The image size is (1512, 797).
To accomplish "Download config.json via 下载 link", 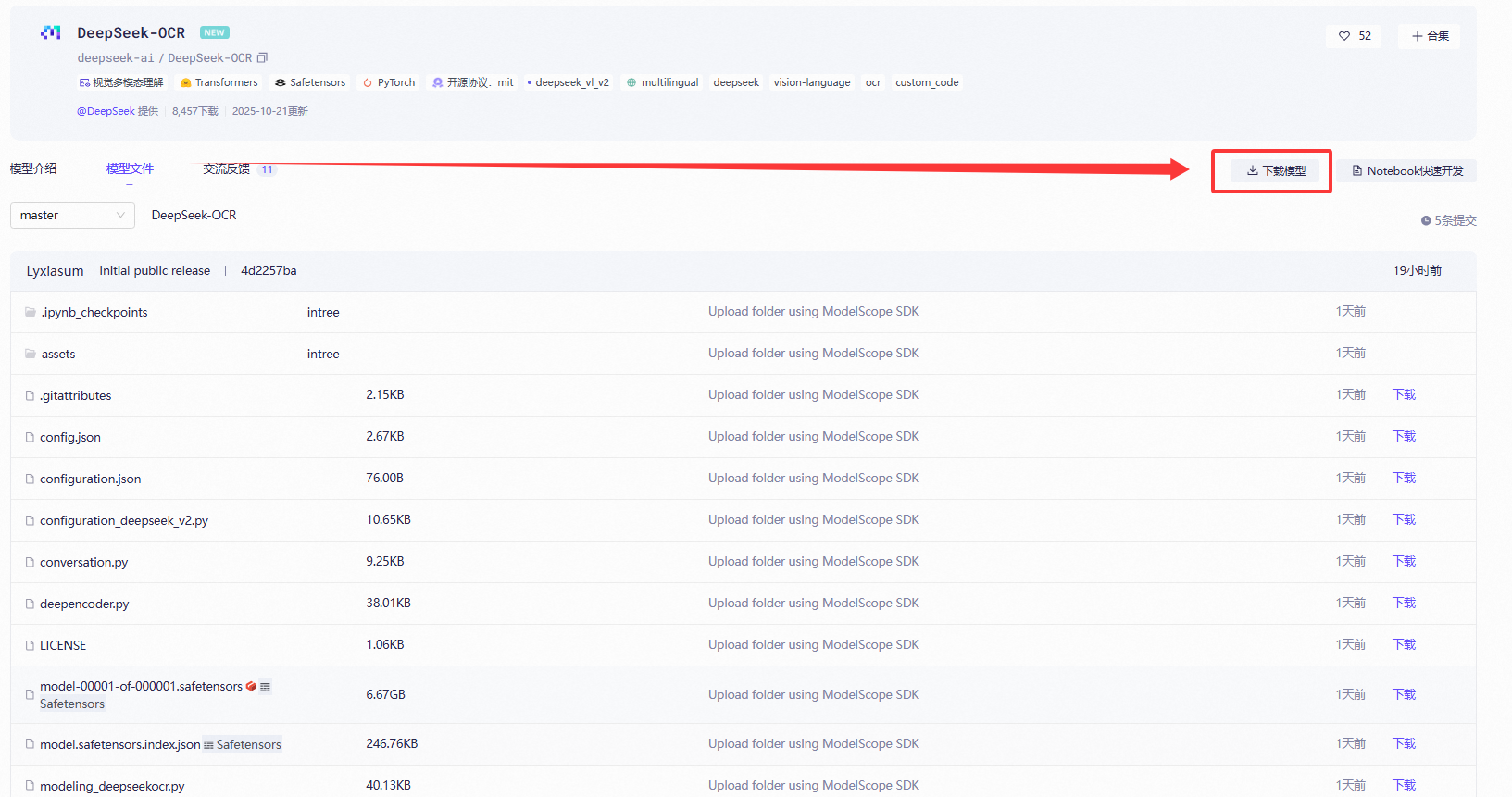I will pos(1404,436).
